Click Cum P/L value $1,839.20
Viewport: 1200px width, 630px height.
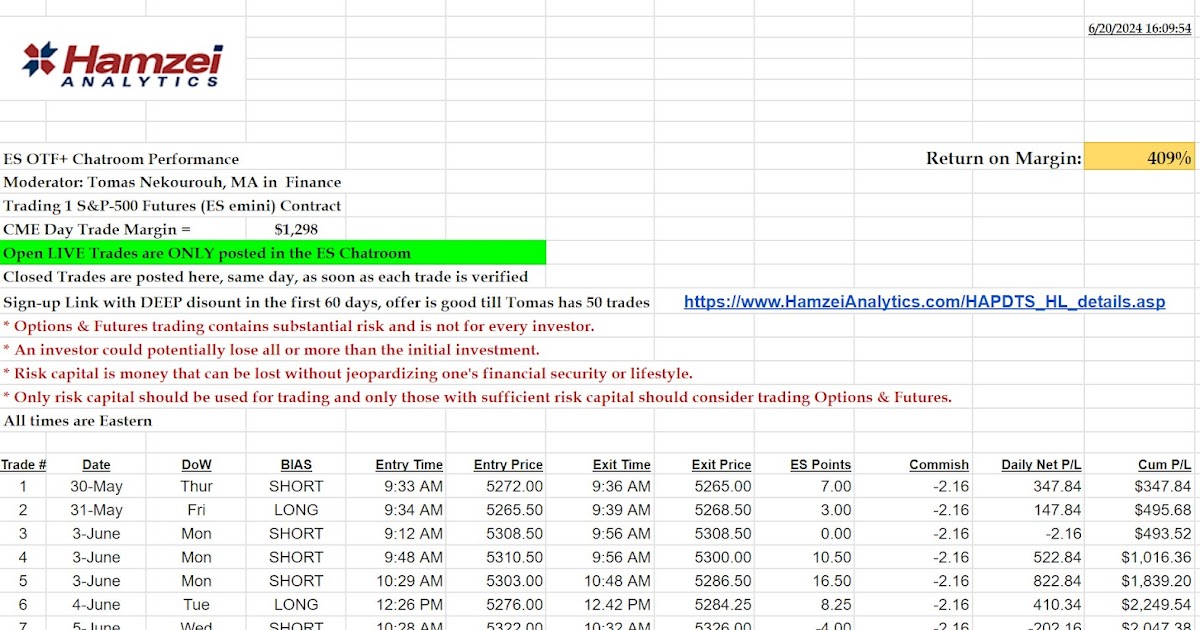tap(1156, 581)
